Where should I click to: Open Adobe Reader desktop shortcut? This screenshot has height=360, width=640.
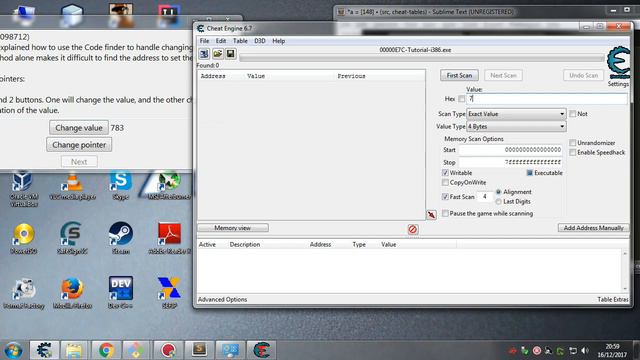pos(169,239)
